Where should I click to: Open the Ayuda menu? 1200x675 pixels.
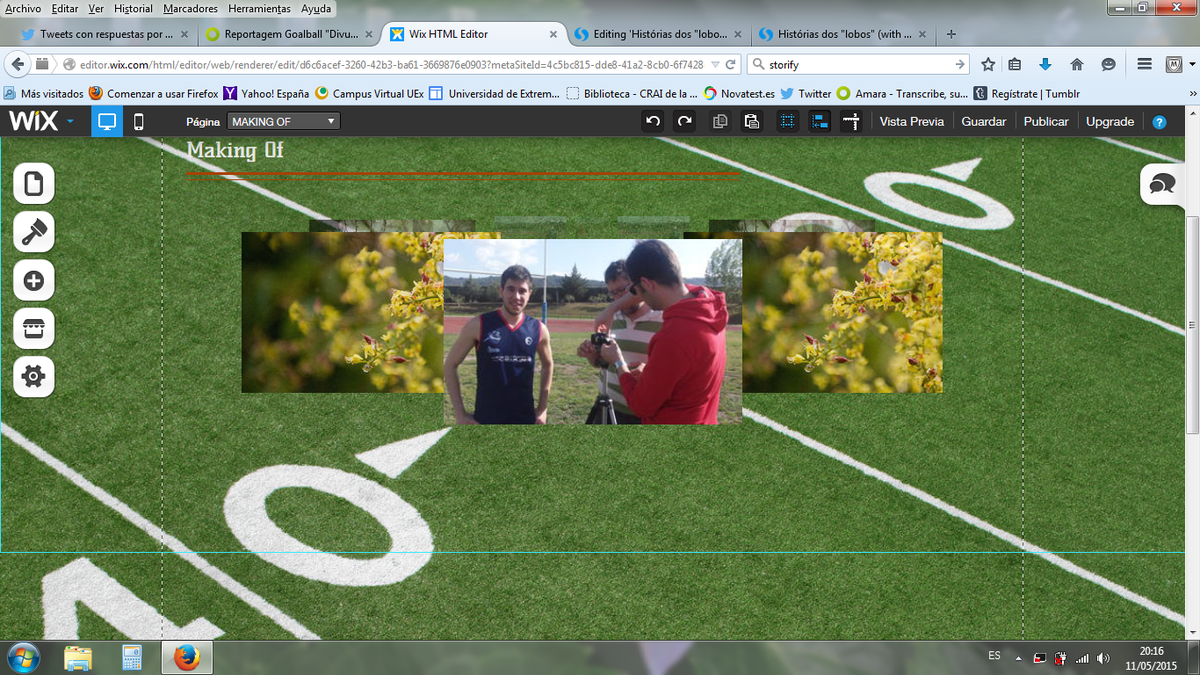(x=316, y=8)
